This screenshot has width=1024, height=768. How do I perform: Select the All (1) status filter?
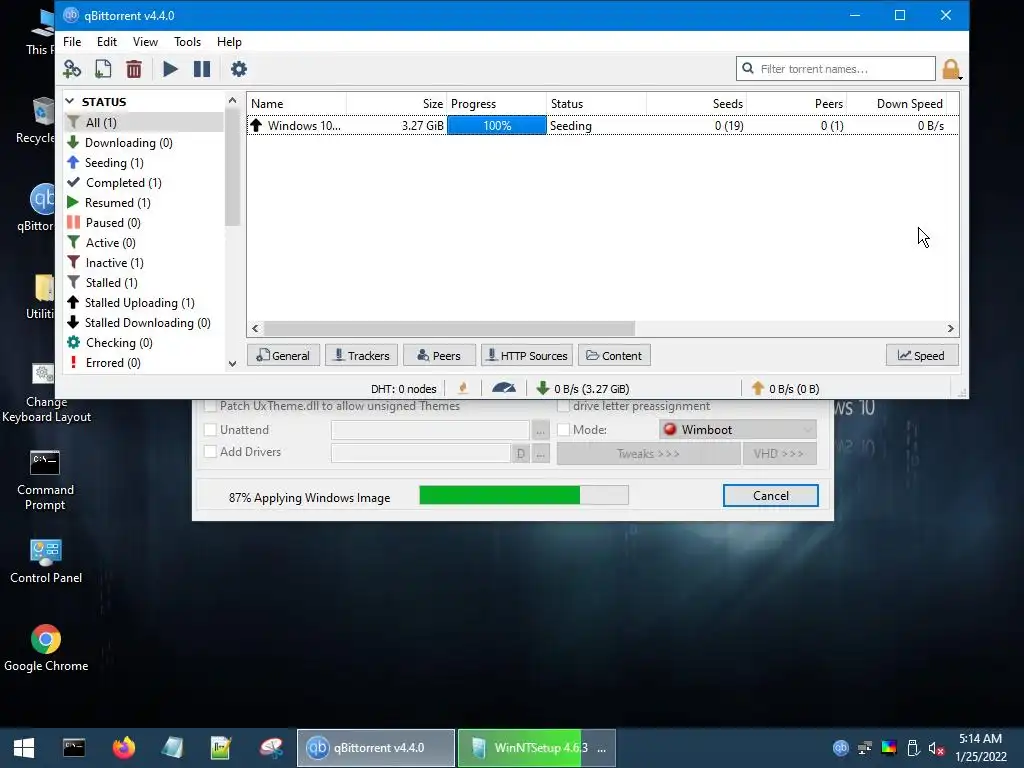click(144, 122)
